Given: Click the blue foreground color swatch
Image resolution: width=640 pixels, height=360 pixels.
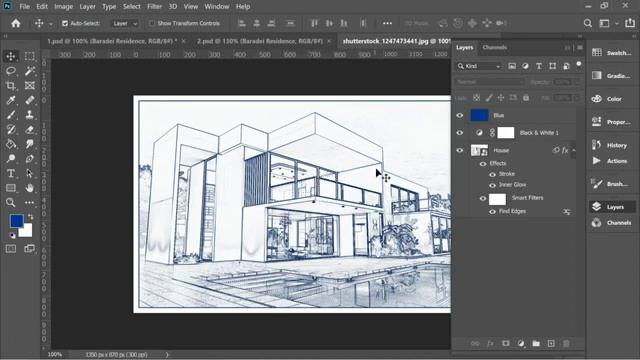Looking at the screenshot, I should coord(16,221).
